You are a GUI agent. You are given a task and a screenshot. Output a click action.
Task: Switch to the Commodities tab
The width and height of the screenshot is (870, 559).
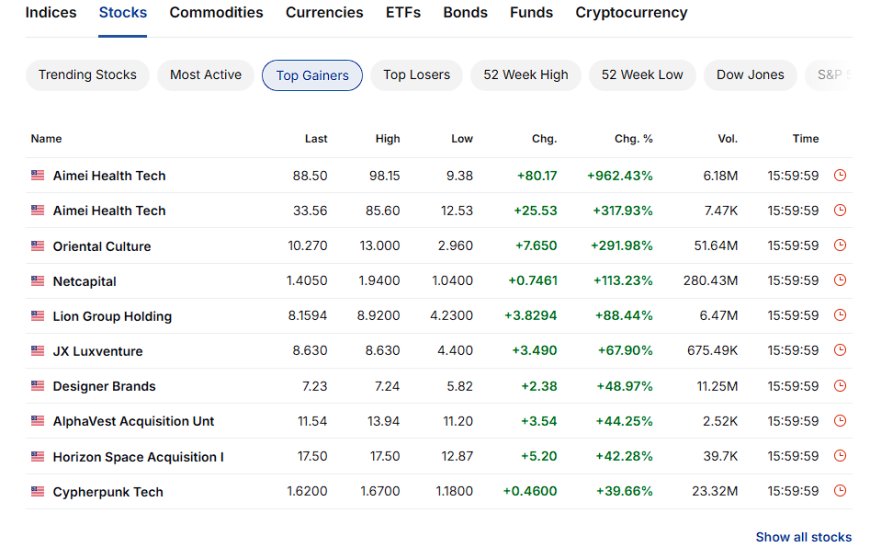point(216,12)
